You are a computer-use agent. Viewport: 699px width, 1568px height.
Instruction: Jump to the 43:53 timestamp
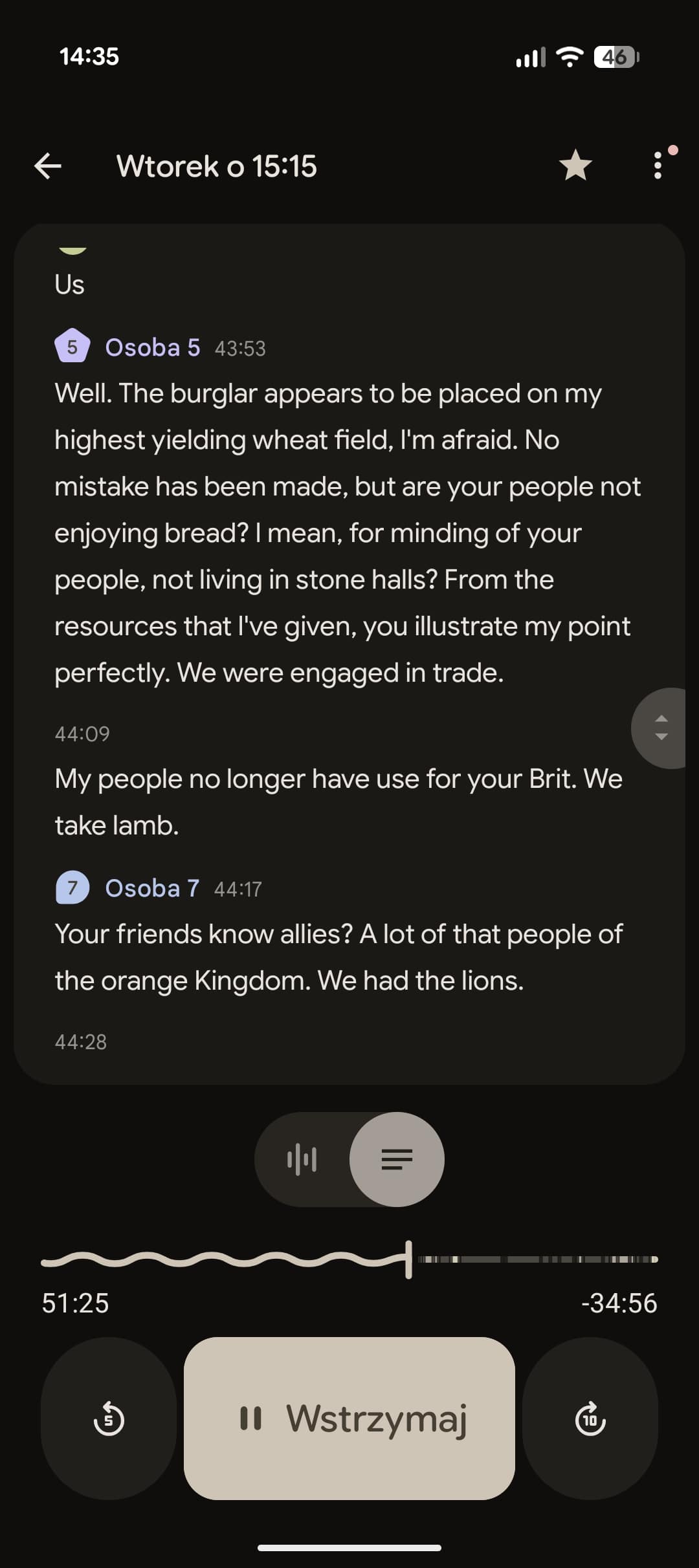click(240, 349)
